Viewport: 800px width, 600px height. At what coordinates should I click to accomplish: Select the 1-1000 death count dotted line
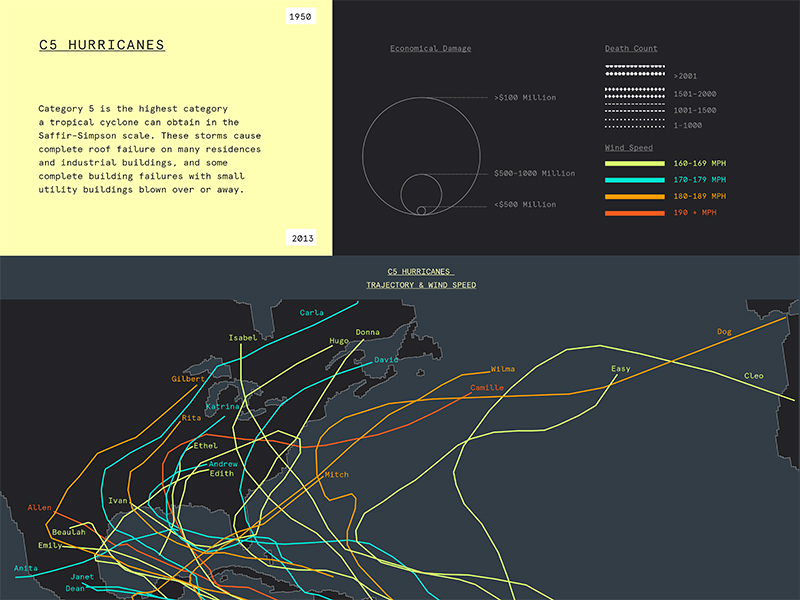pyautogui.click(x=634, y=126)
